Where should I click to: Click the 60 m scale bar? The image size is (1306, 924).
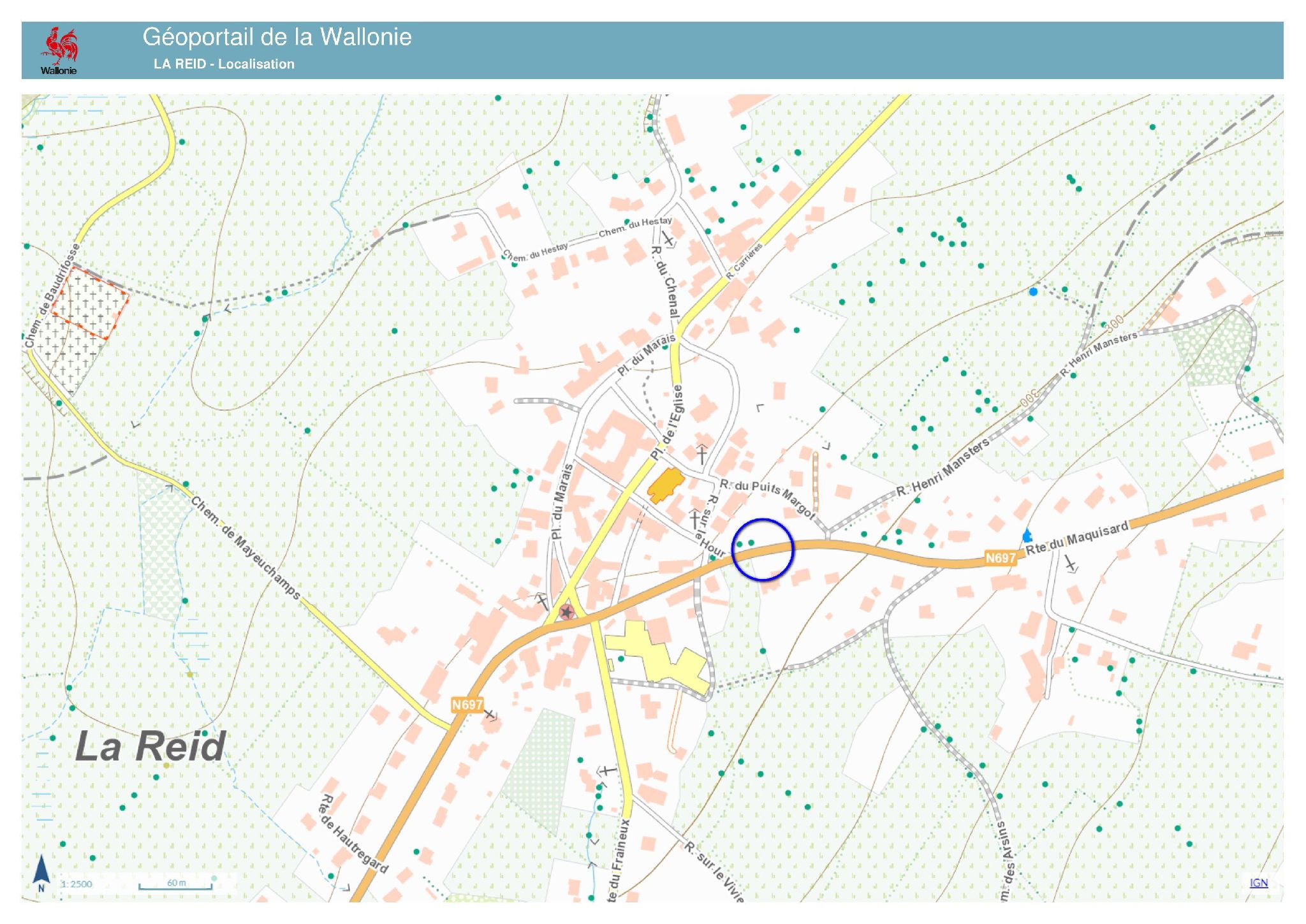tap(176, 884)
